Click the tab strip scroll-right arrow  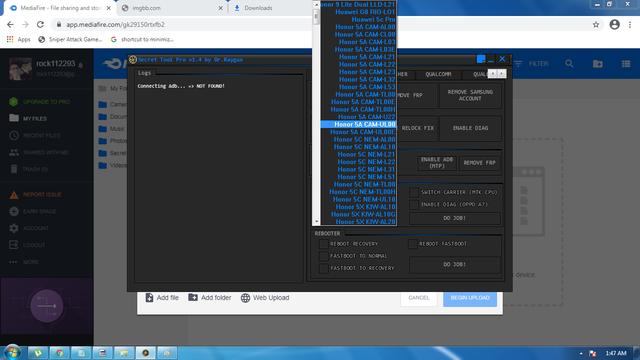(x=502, y=73)
